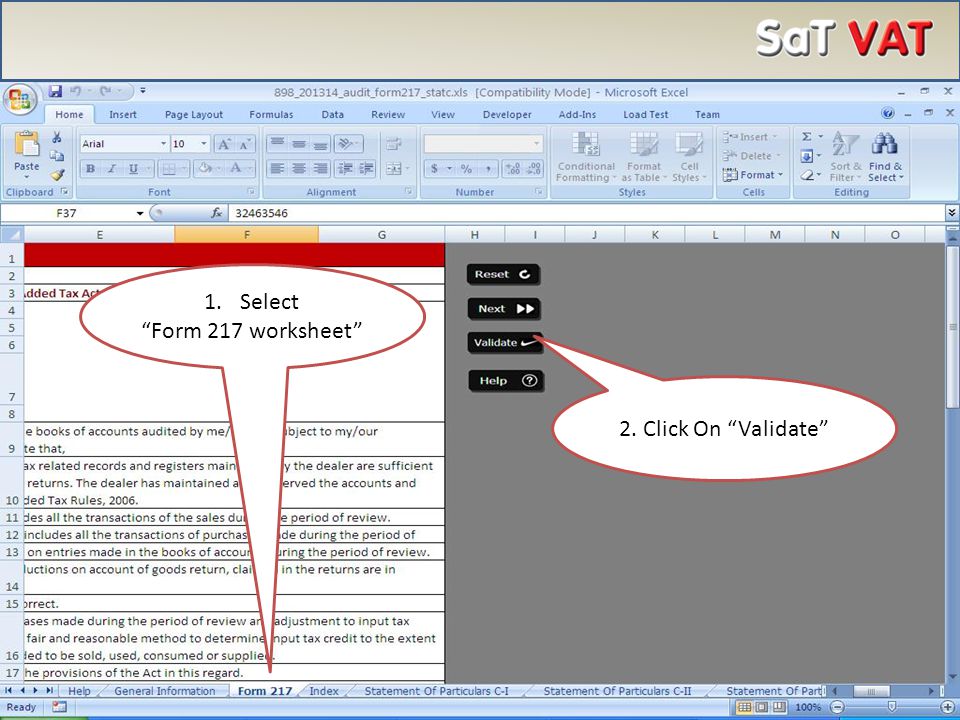
Task: Toggle Italic formatting
Action: tap(111, 168)
